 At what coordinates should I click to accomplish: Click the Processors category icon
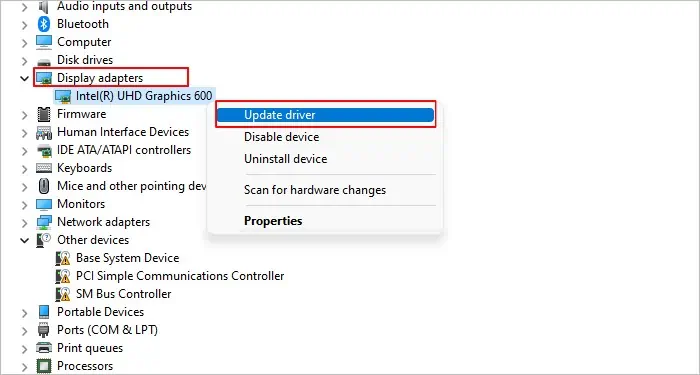[44, 366]
